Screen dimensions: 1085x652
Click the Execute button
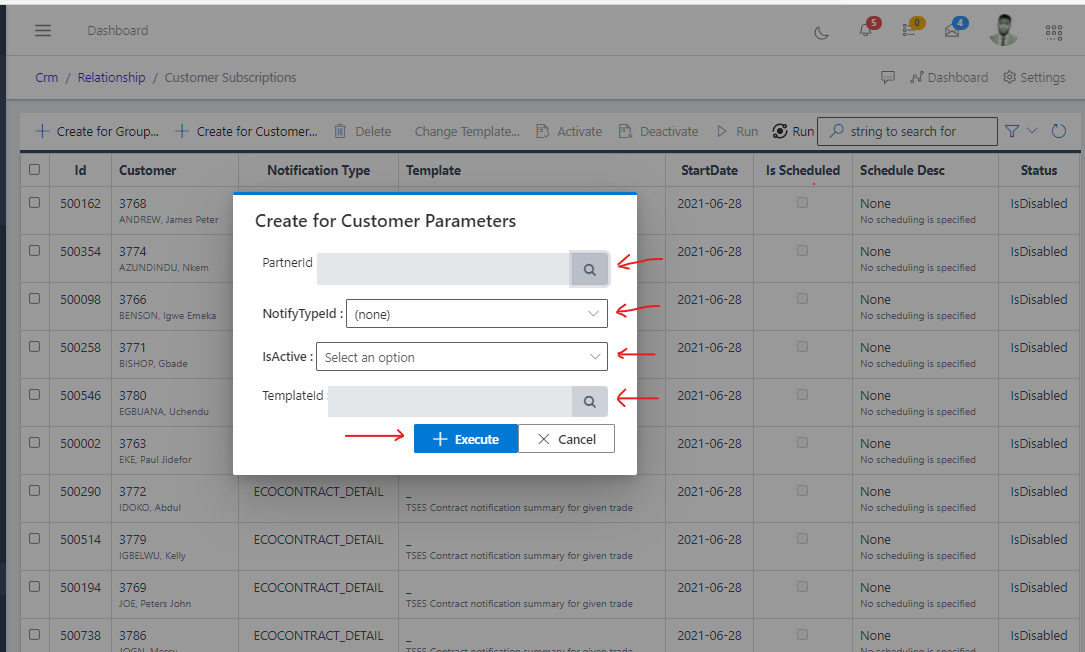[x=465, y=438]
